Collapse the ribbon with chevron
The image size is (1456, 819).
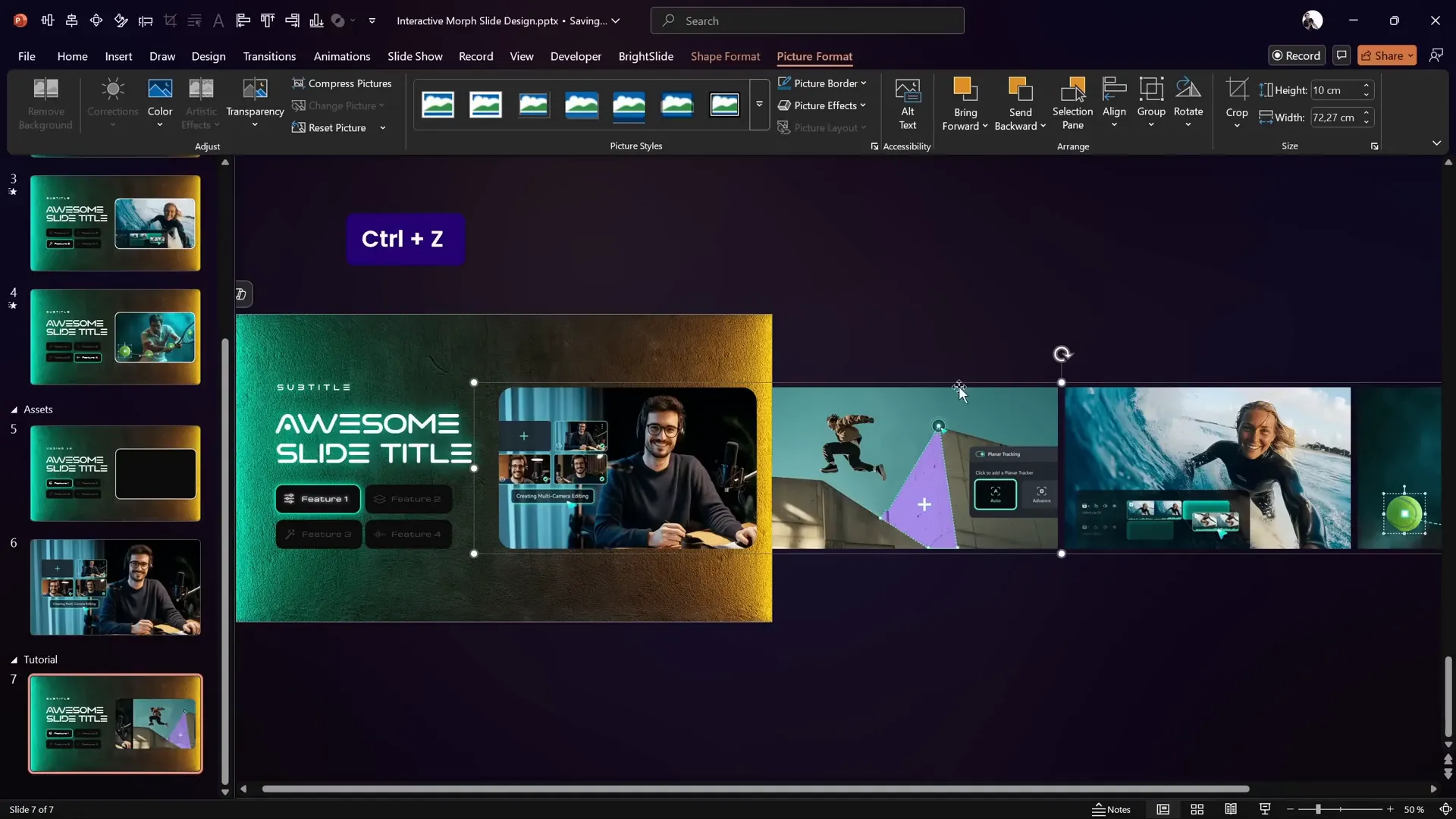[x=1436, y=143]
